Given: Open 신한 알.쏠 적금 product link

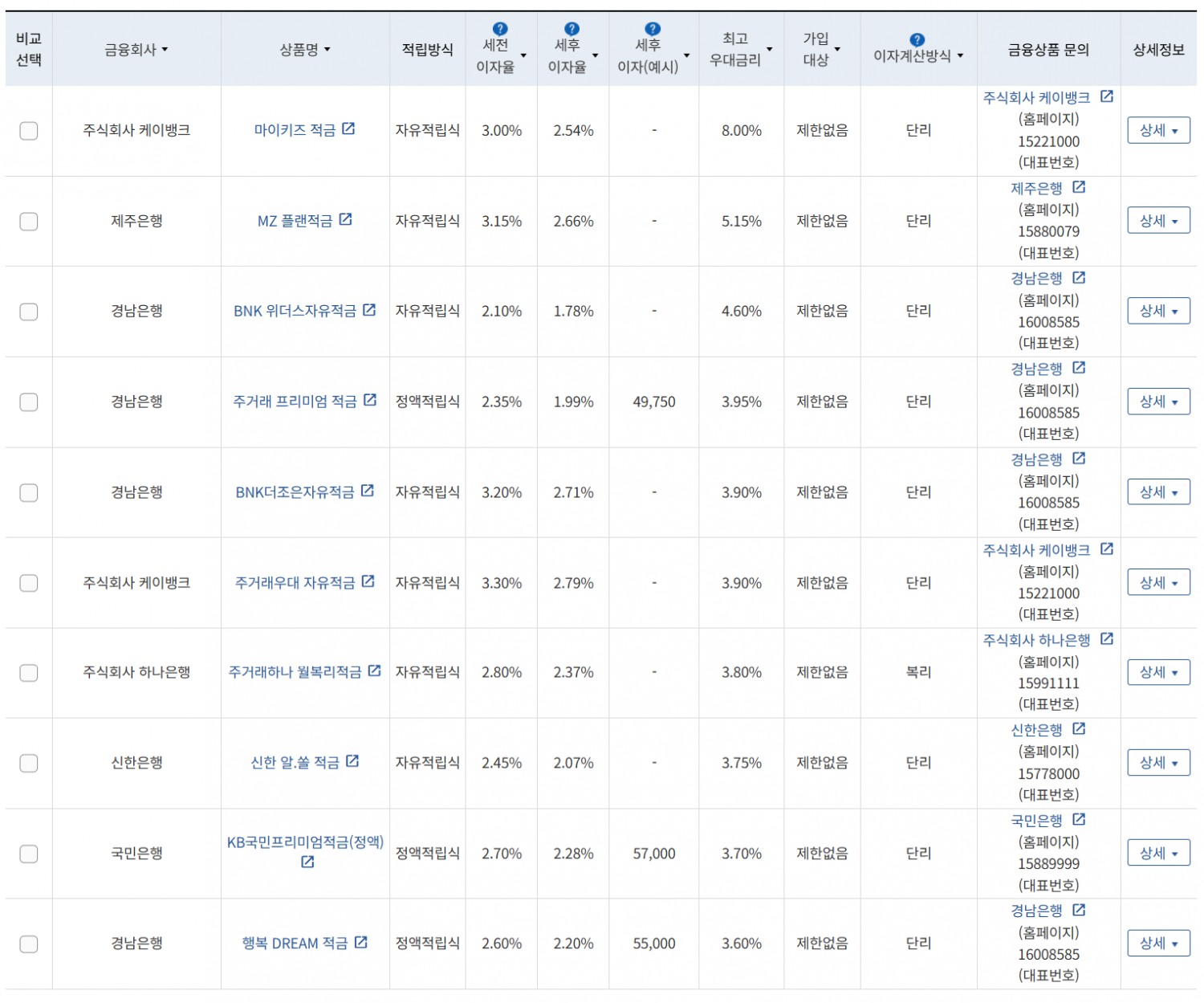Looking at the screenshot, I should 295,763.
